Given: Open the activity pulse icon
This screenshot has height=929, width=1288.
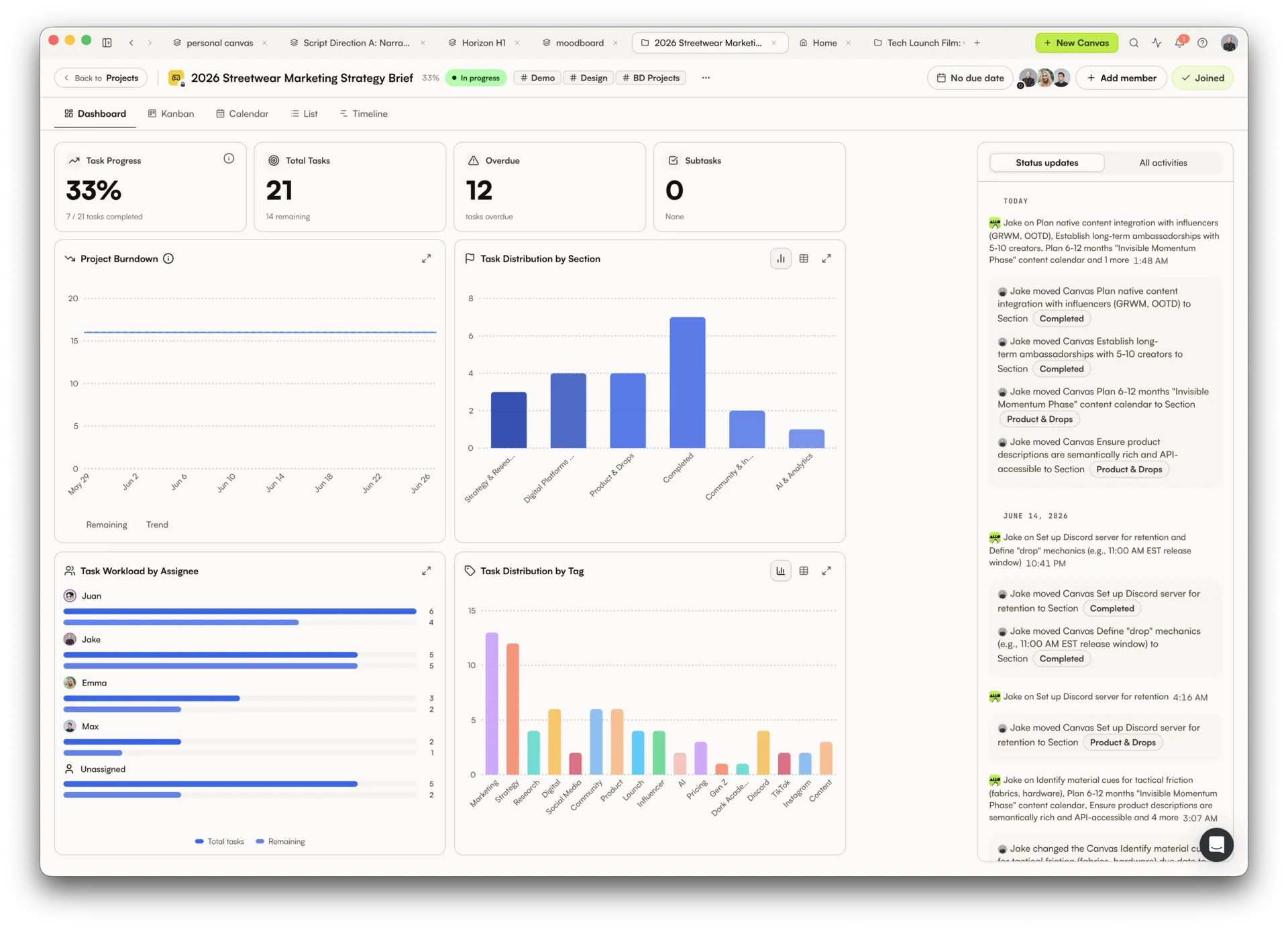Looking at the screenshot, I should pyautogui.click(x=1157, y=43).
